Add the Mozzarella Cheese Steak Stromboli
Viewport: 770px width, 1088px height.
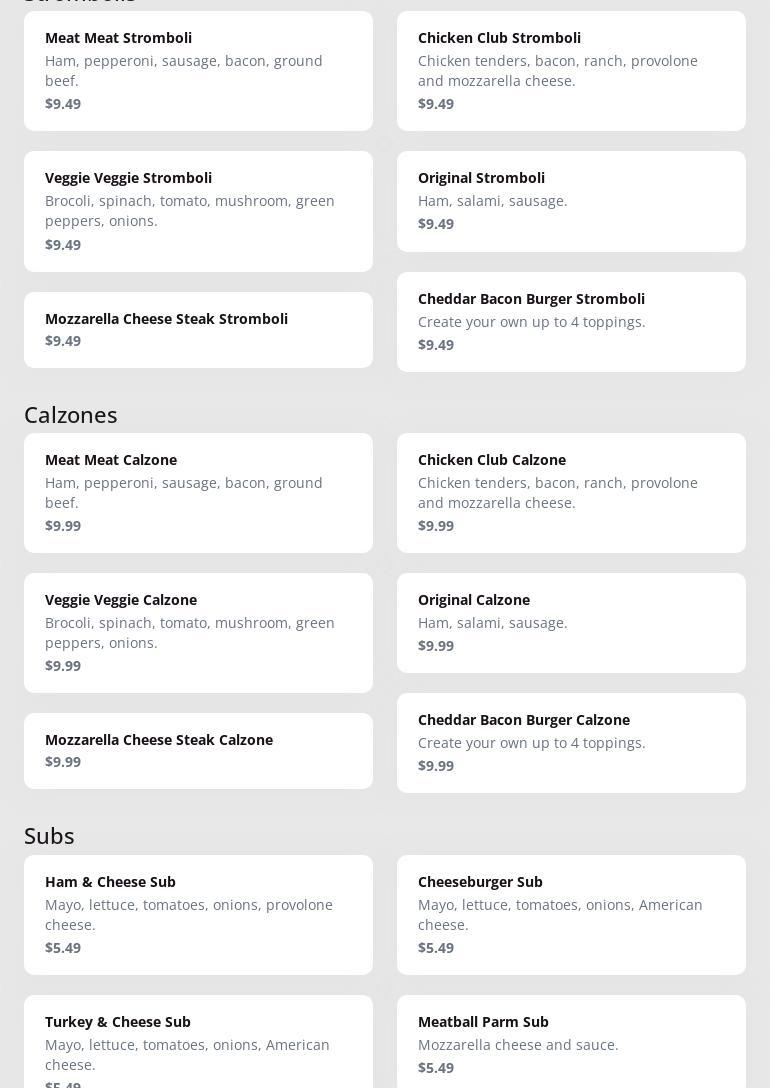point(198,330)
